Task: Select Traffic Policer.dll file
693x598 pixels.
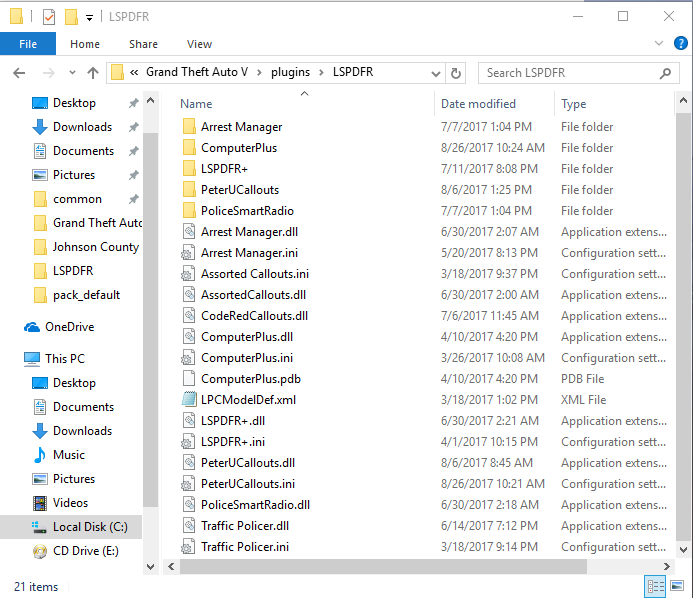Action: 245,526
